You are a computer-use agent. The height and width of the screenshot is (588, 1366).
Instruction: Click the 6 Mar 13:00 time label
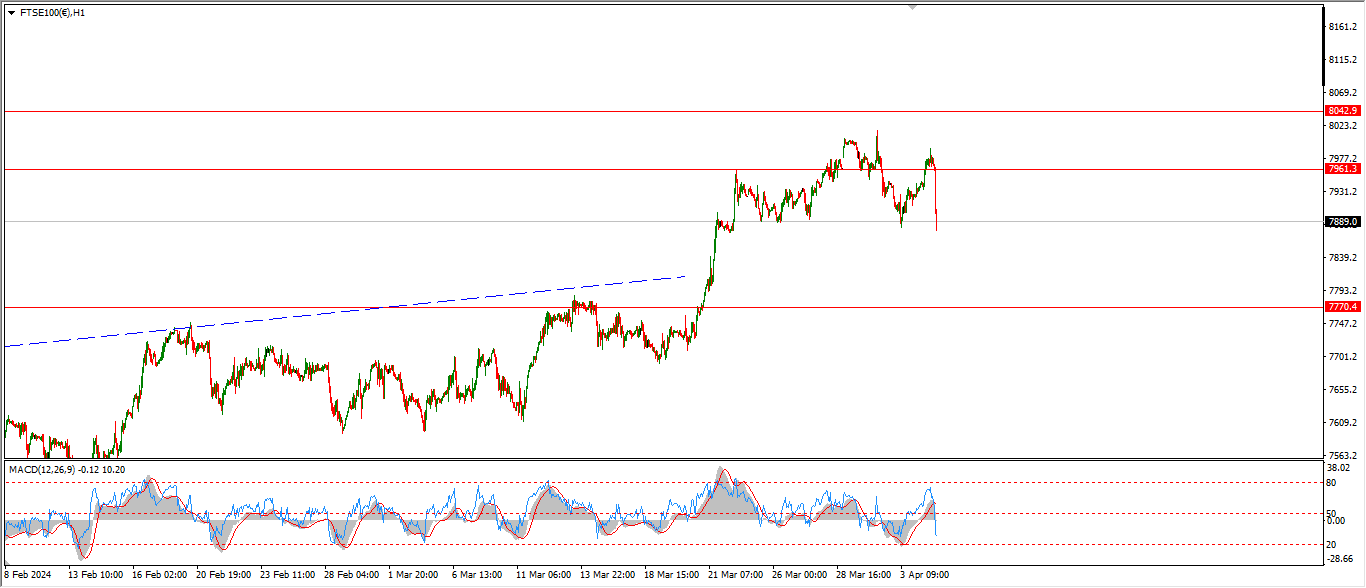[476, 575]
